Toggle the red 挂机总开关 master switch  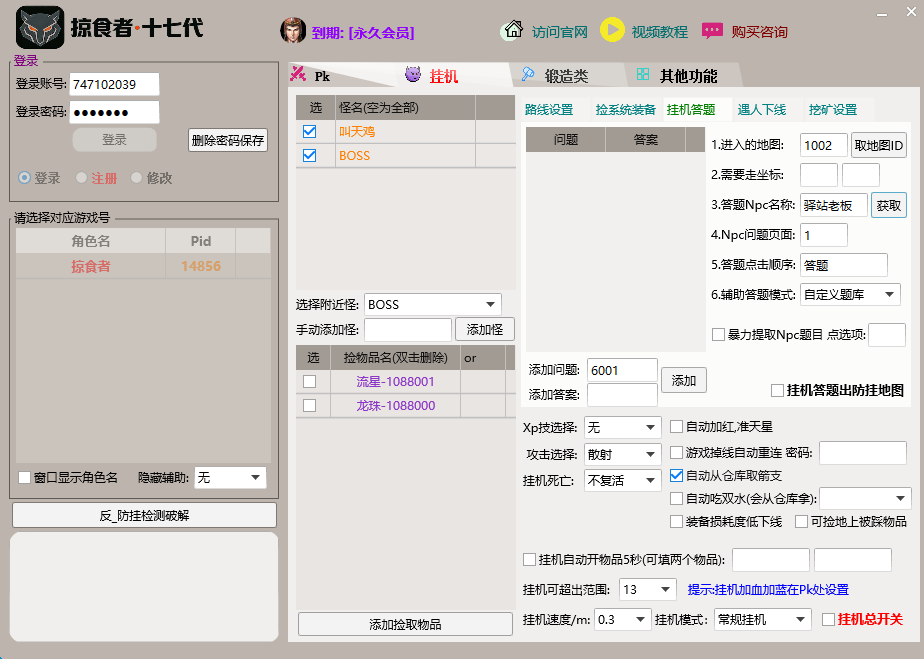829,619
